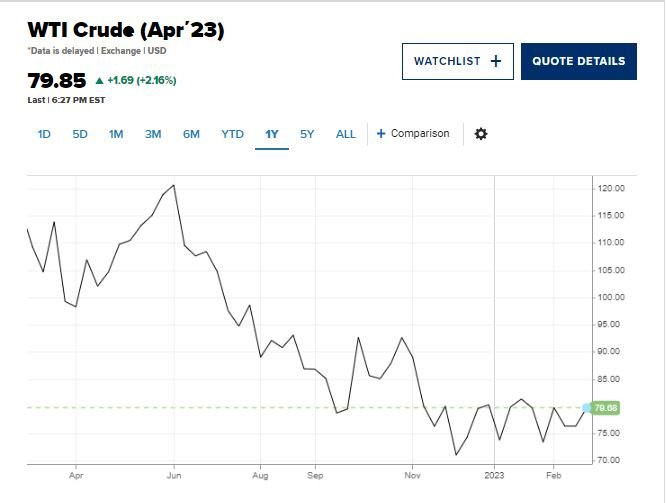The width and height of the screenshot is (667, 503).
Task: Switch chart to 5Y range
Action: pos(307,134)
